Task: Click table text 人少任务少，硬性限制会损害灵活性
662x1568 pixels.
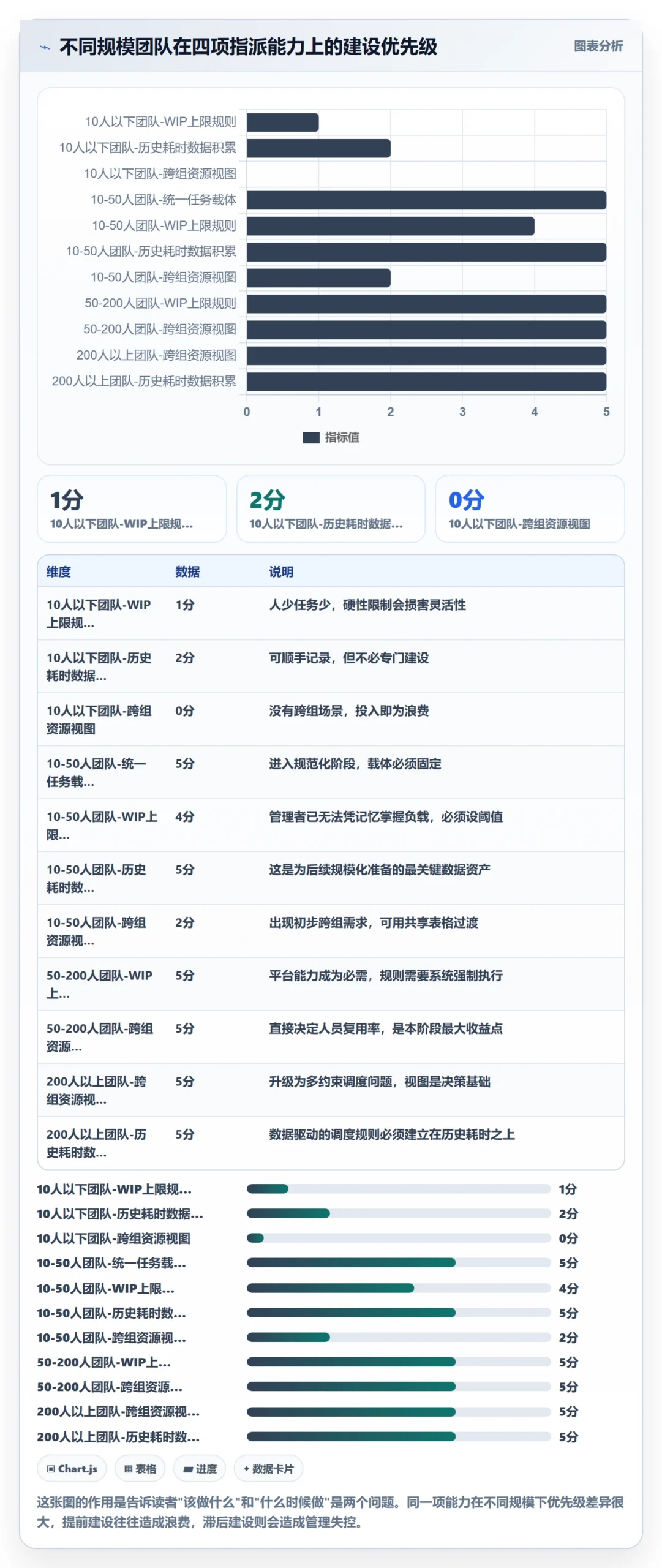Action: 367,605
